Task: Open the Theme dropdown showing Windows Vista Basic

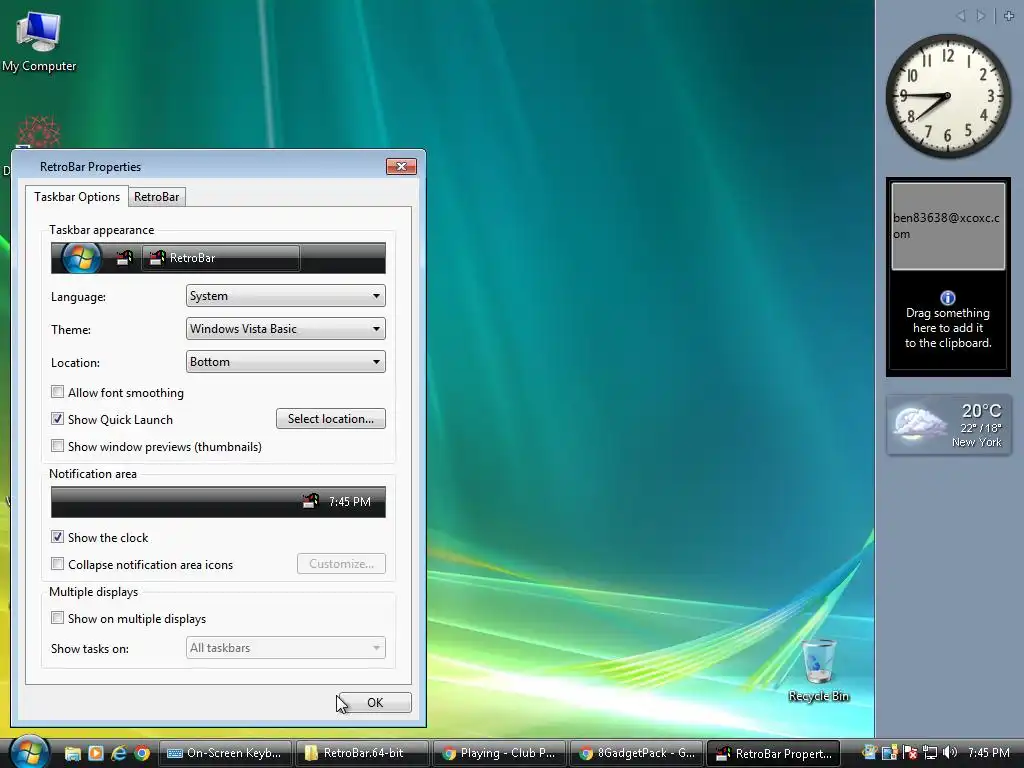Action: (285, 328)
